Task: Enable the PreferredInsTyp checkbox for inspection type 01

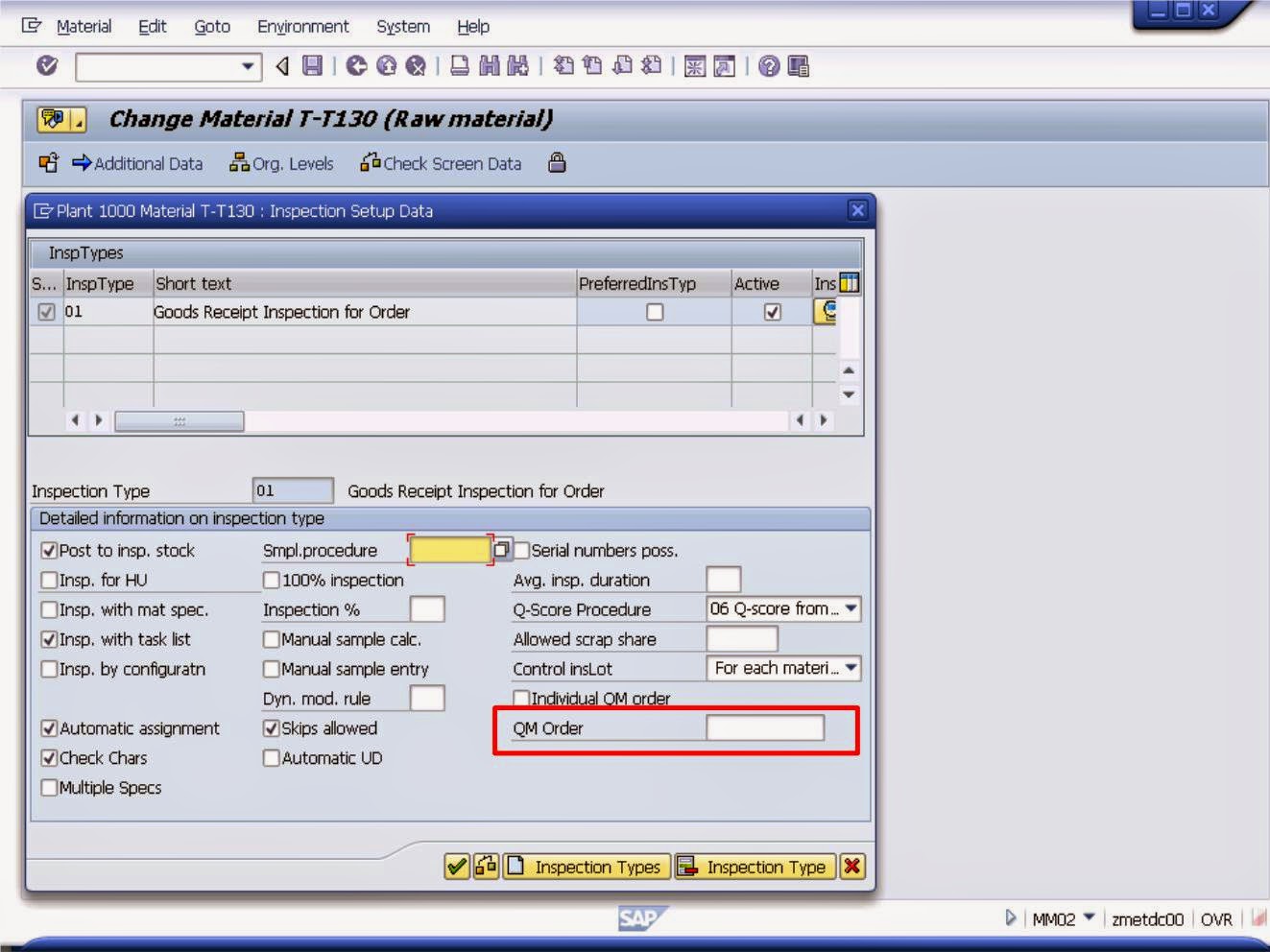Action: click(657, 311)
